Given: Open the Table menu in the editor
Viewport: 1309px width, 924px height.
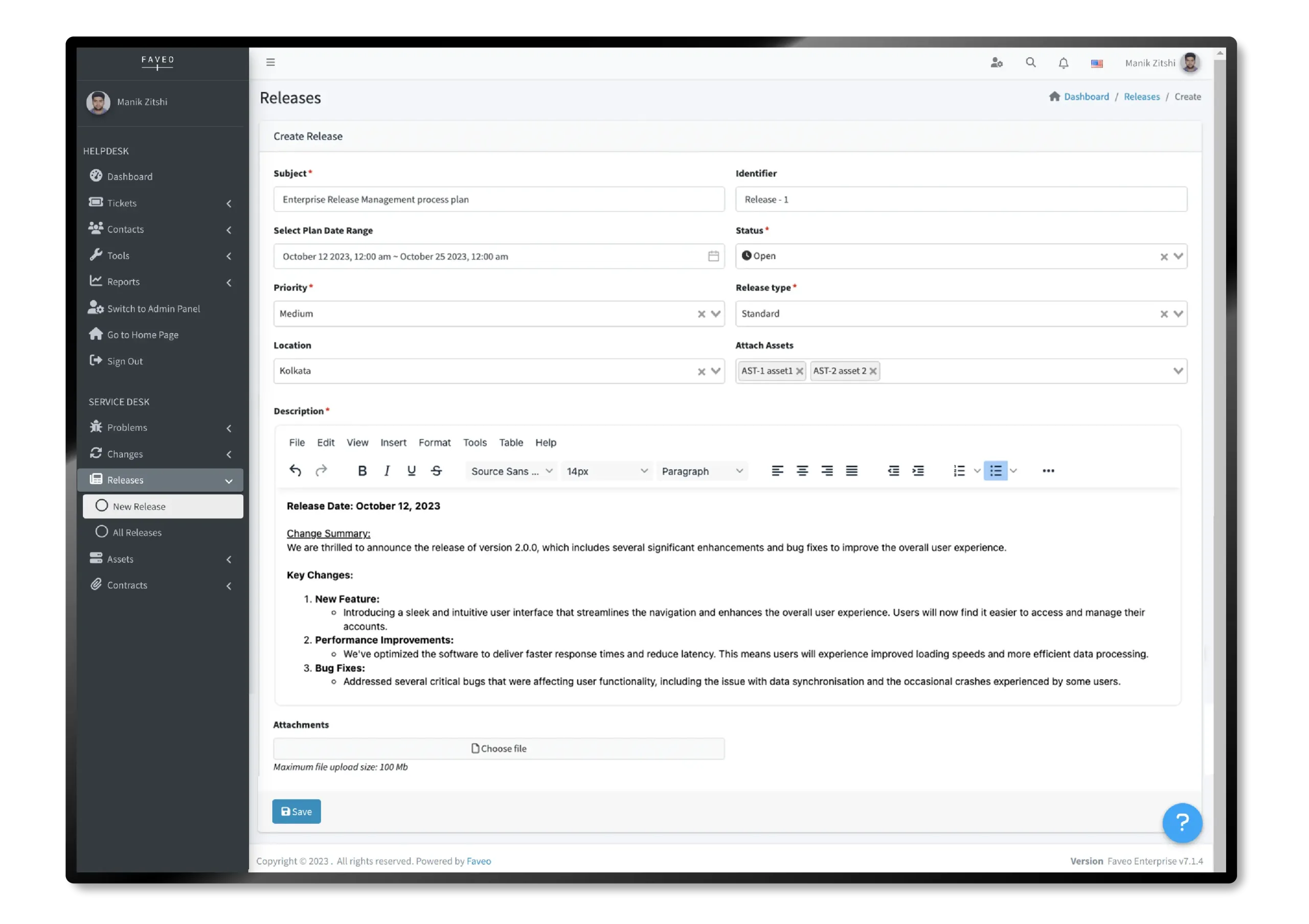Looking at the screenshot, I should click(511, 443).
